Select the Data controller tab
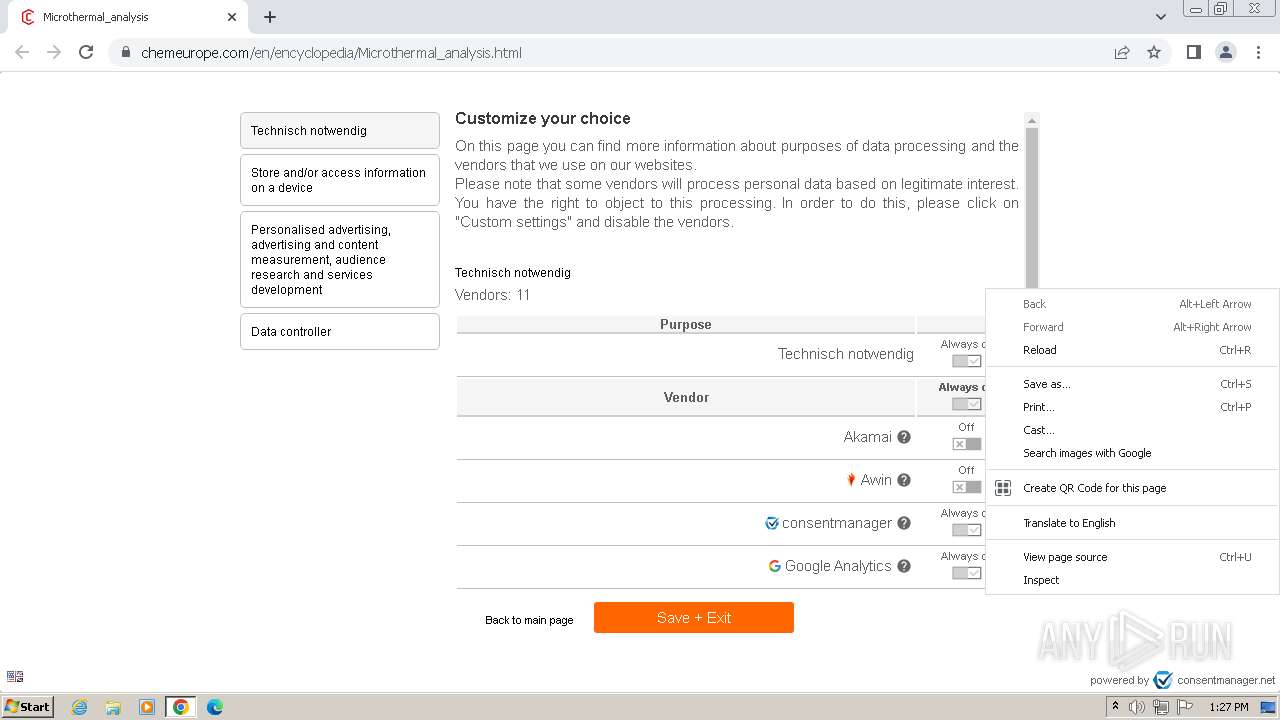 tap(340, 332)
